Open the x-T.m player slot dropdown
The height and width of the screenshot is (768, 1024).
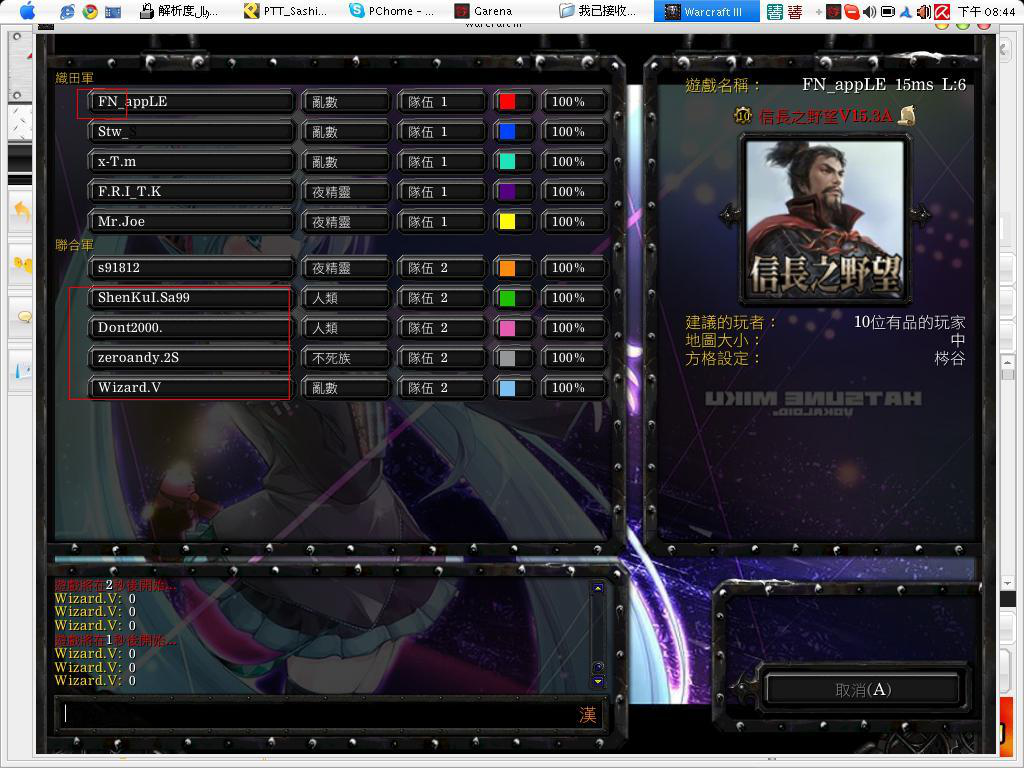click(x=191, y=162)
